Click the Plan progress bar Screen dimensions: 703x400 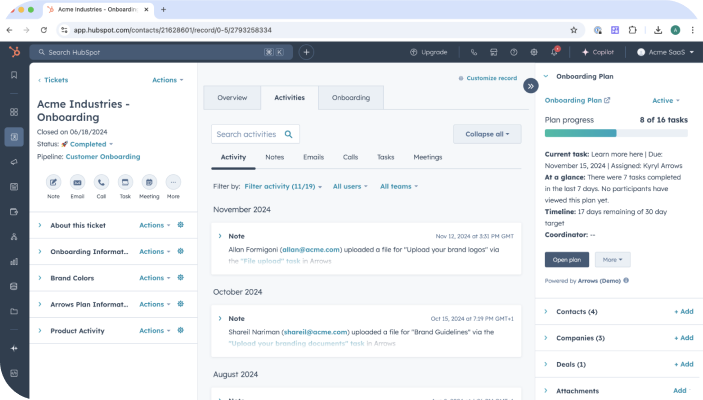click(x=616, y=133)
